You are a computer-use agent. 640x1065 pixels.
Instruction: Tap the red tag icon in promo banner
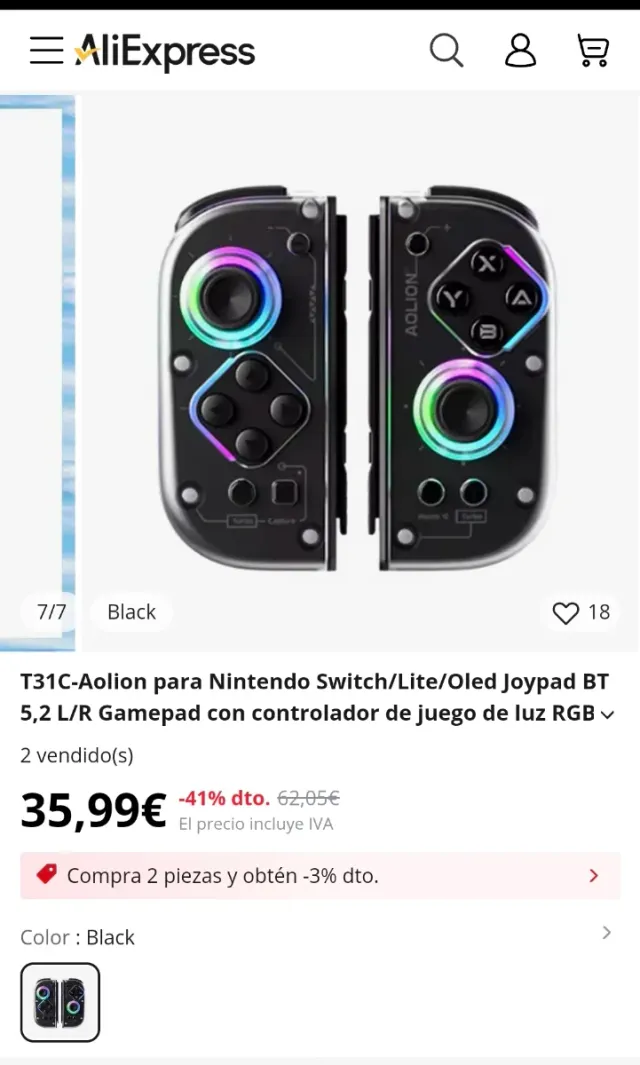tap(46, 875)
